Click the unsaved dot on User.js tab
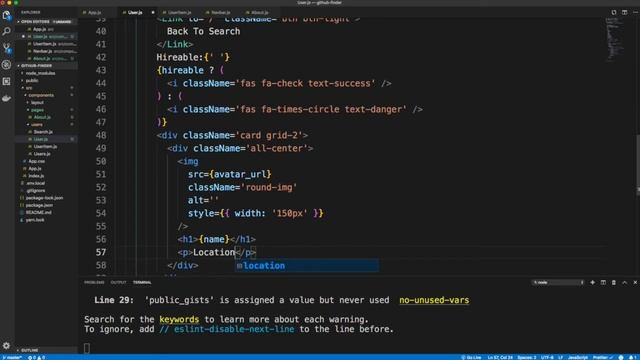640x360 pixels. tap(153, 13)
